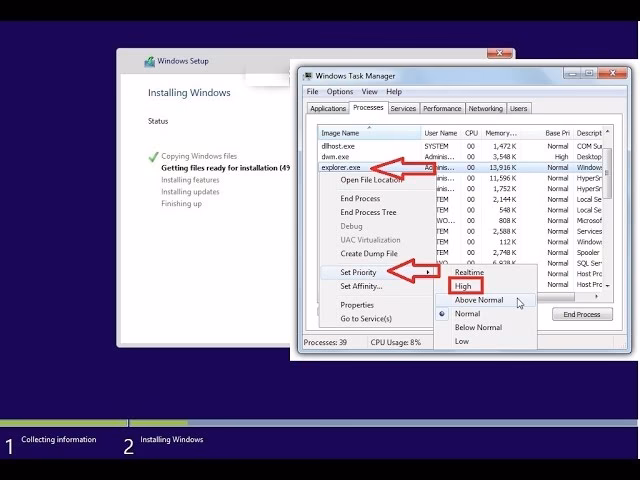Click Set Affinity in the context menu
Viewport: 640px width, 480px height.
pyautogui.click(x=361, y=286)
